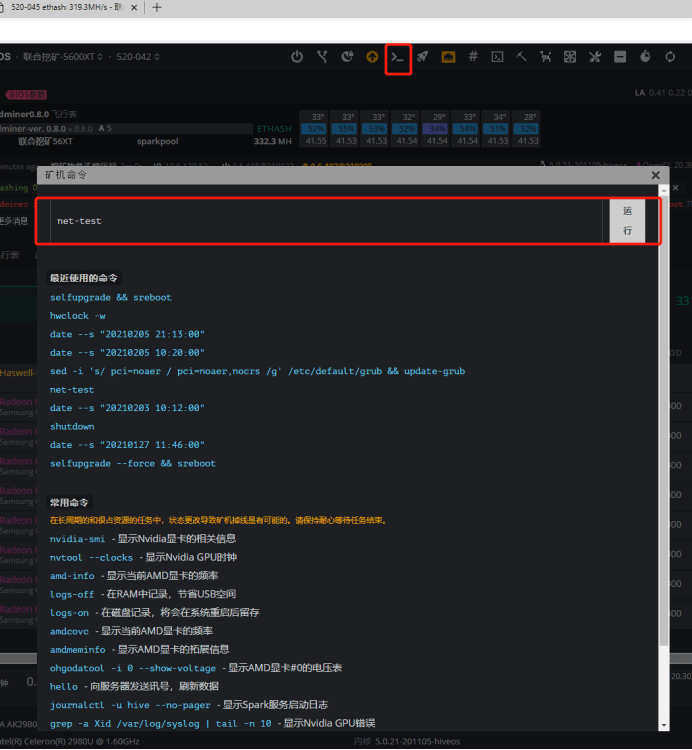Close the 520-045 ethash browser tab
692x750 pixels.
tap(133, 7)
